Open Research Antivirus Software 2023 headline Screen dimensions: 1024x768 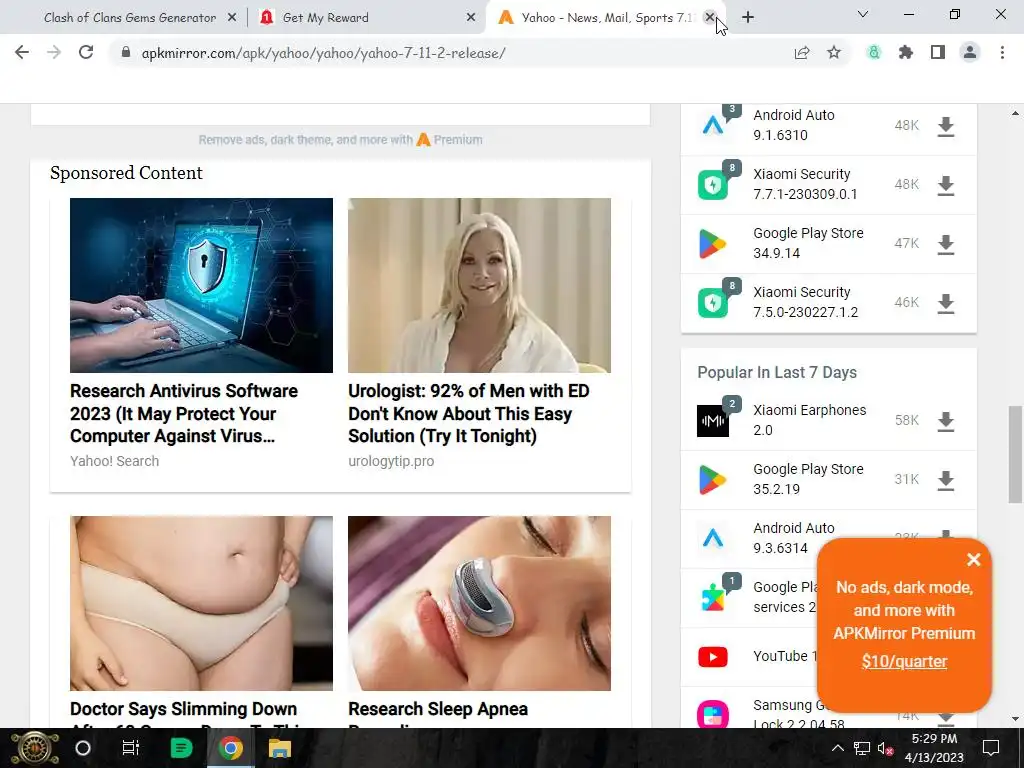point(184,413)
